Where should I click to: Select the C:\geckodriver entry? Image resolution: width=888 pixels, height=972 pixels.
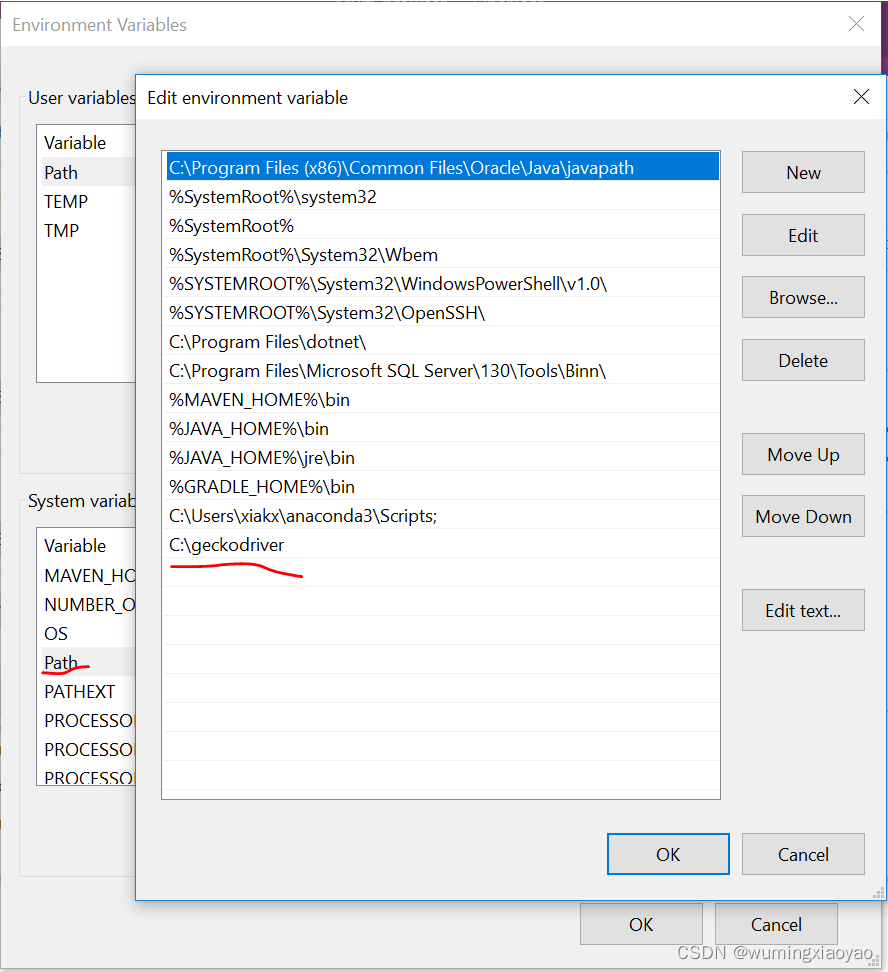443,544
